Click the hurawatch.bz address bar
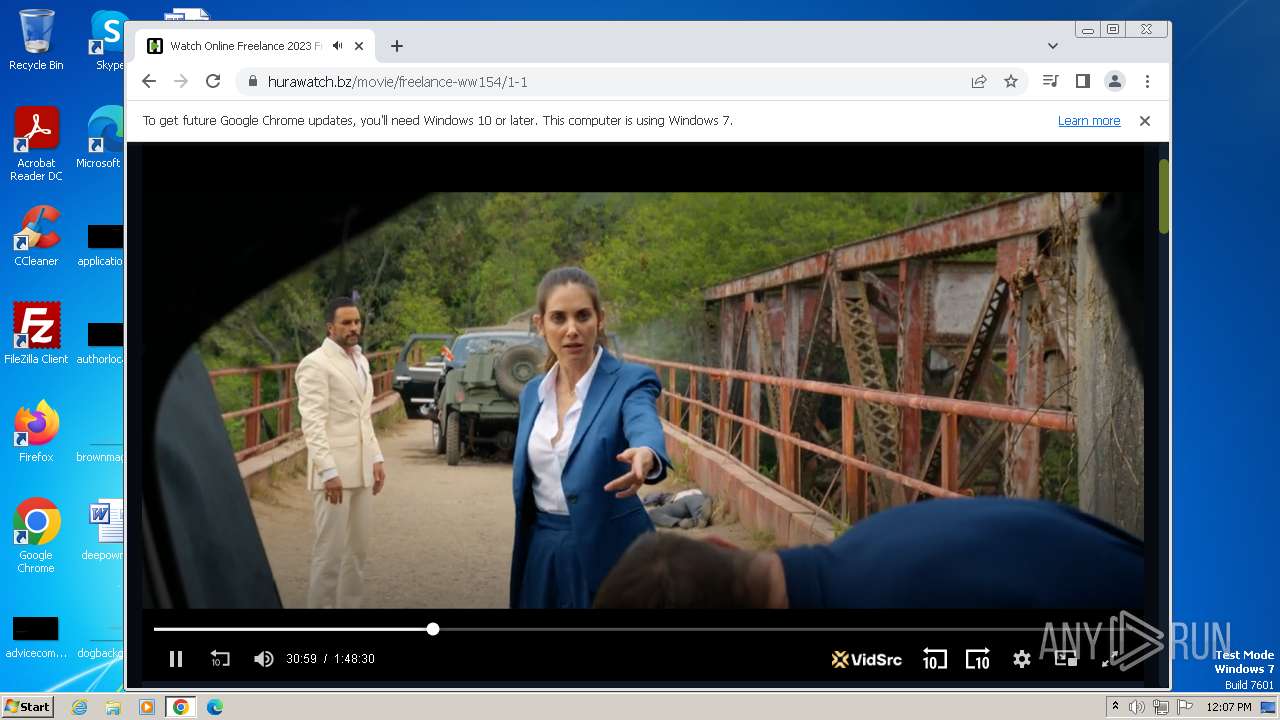The width and height of the screenshot is (1280, 720). [630, 82]
